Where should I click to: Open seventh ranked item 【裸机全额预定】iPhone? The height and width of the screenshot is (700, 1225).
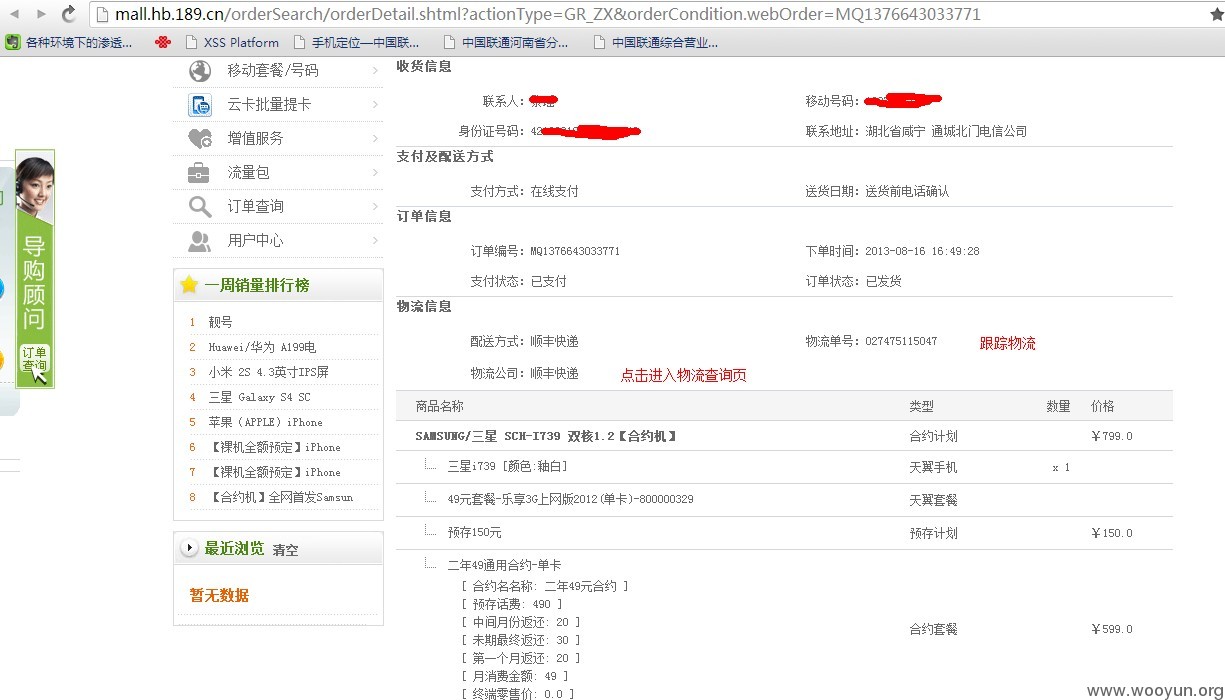pos(274,472)
